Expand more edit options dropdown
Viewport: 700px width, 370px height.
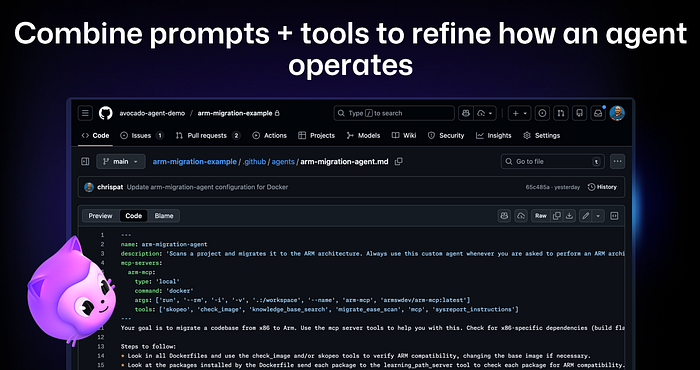(x=598, y=216)
